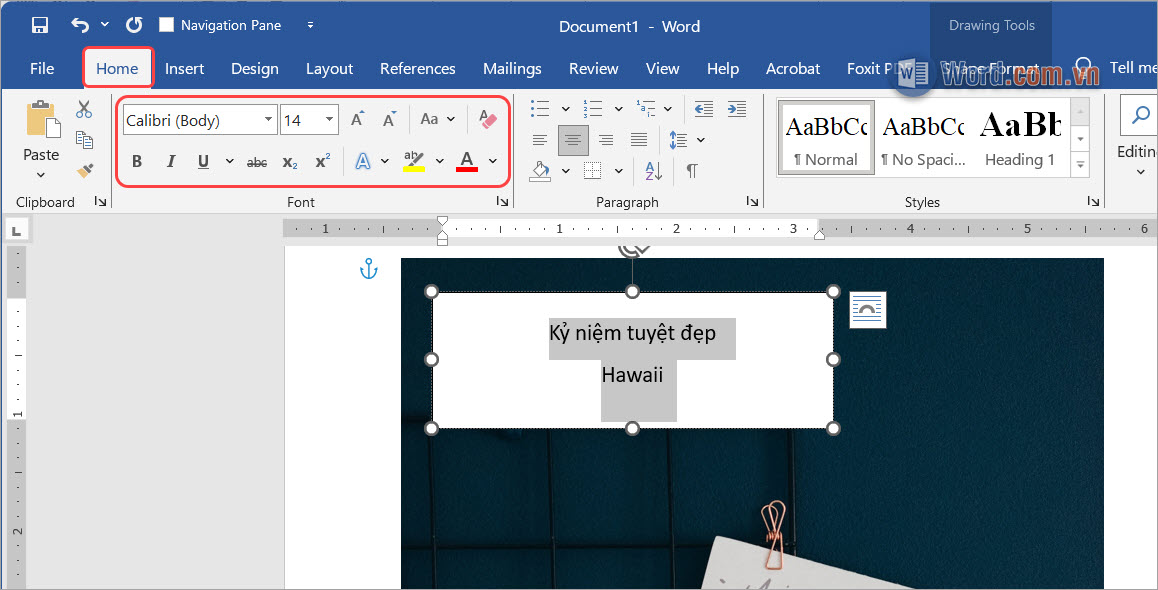Open the View tab
1158x590 pixels.
pyautogui.click(x=662, y=69)
